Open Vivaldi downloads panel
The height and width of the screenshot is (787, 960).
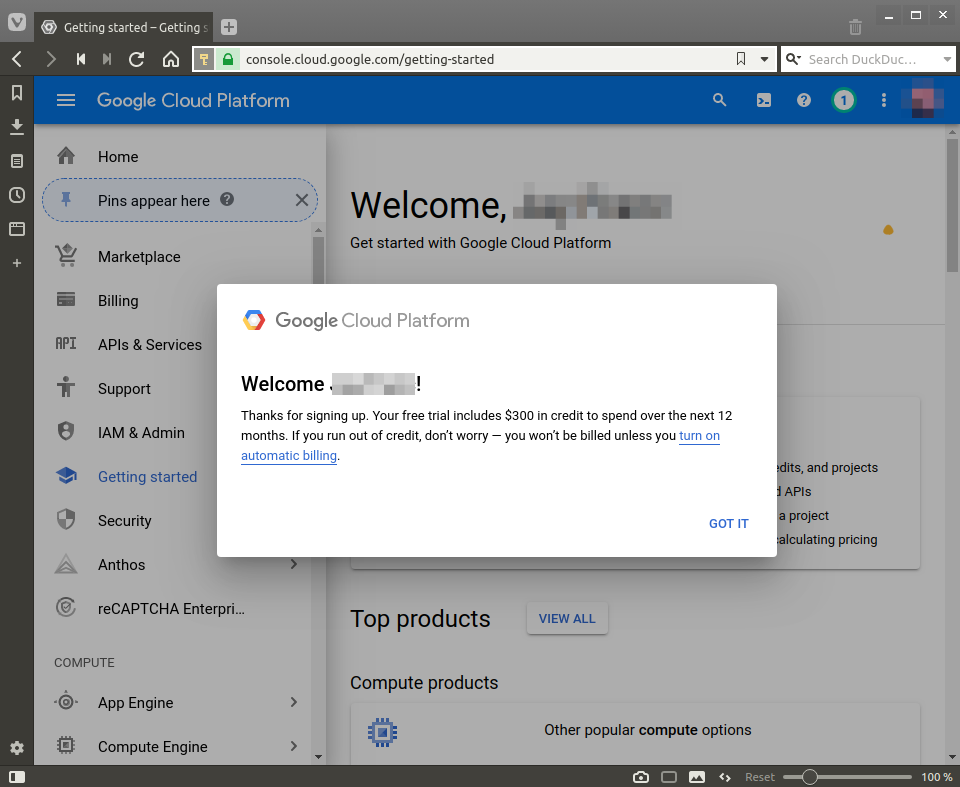point(17,127)
